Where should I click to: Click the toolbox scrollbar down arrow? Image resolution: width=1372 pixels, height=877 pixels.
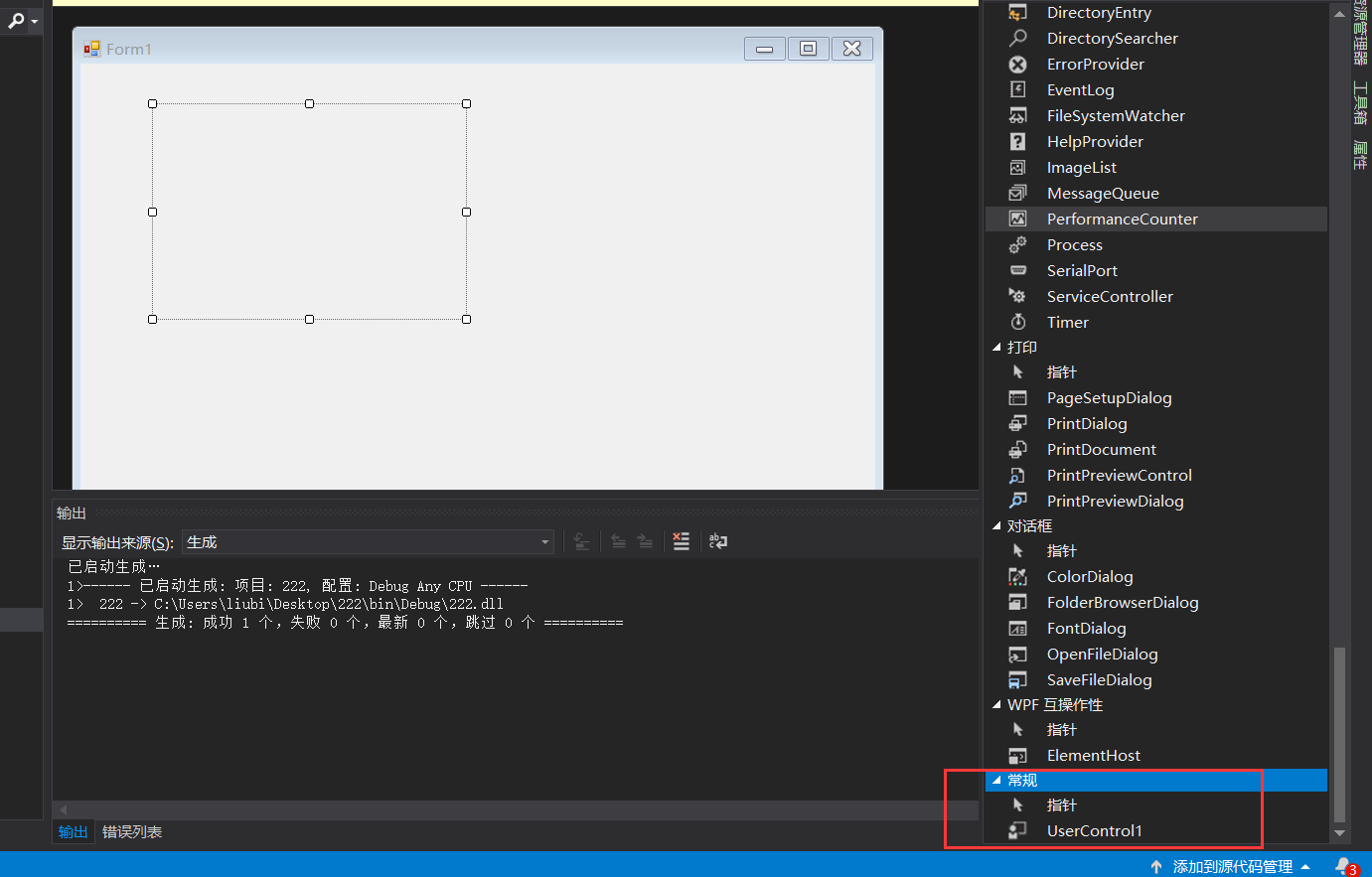coord(1339,833)
